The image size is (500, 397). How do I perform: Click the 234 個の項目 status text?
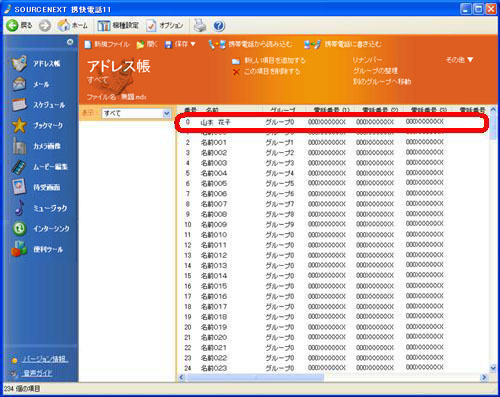[22, 389]
